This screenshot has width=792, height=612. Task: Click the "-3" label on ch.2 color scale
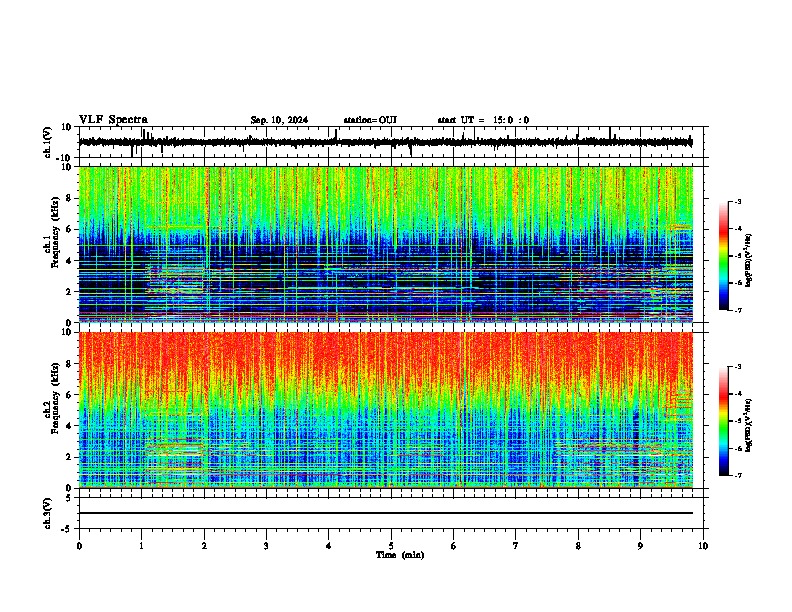pos(738,367)
